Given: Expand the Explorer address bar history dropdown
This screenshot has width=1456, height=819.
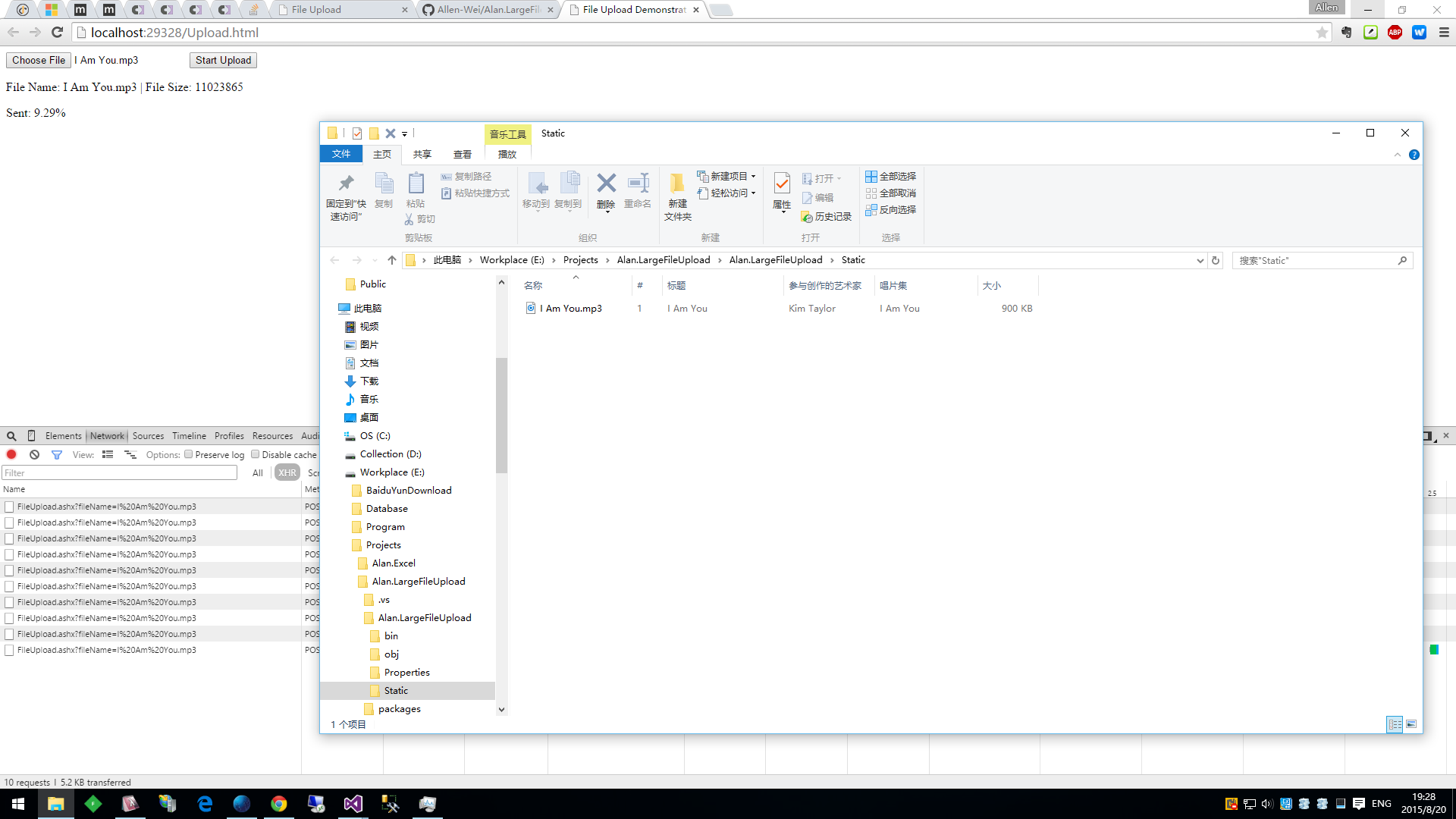Looking at the screenshot, I should point(1200,260).
